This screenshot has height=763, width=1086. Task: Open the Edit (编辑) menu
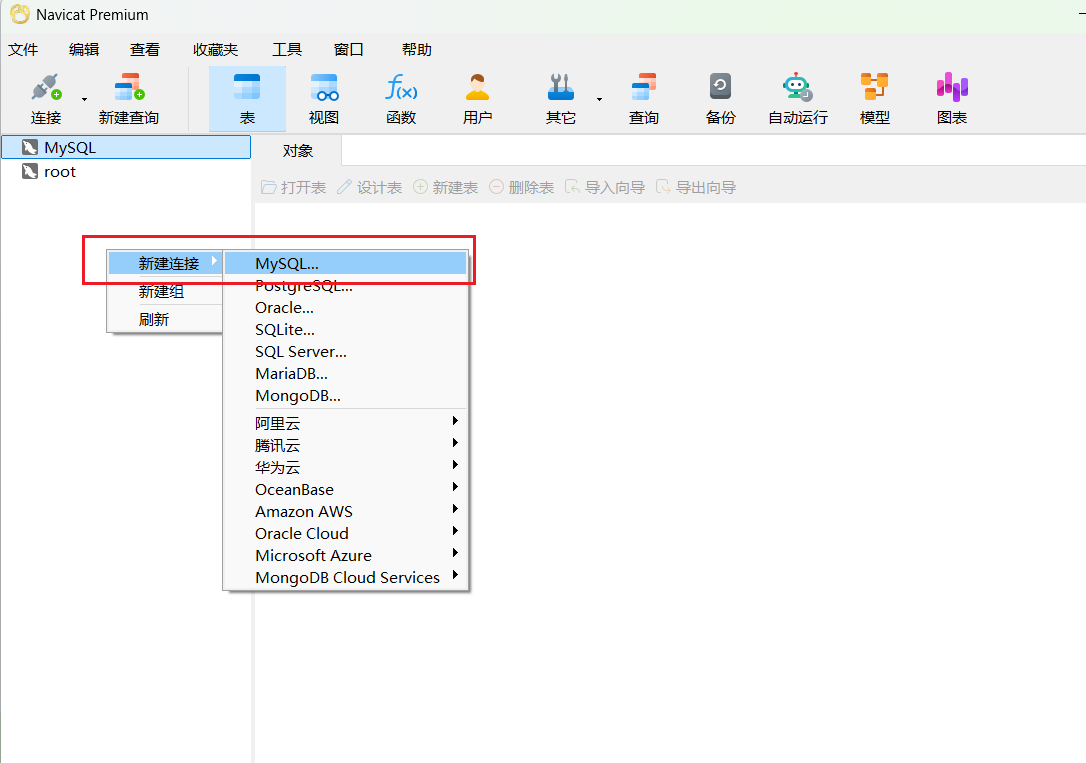click(84, 50)
